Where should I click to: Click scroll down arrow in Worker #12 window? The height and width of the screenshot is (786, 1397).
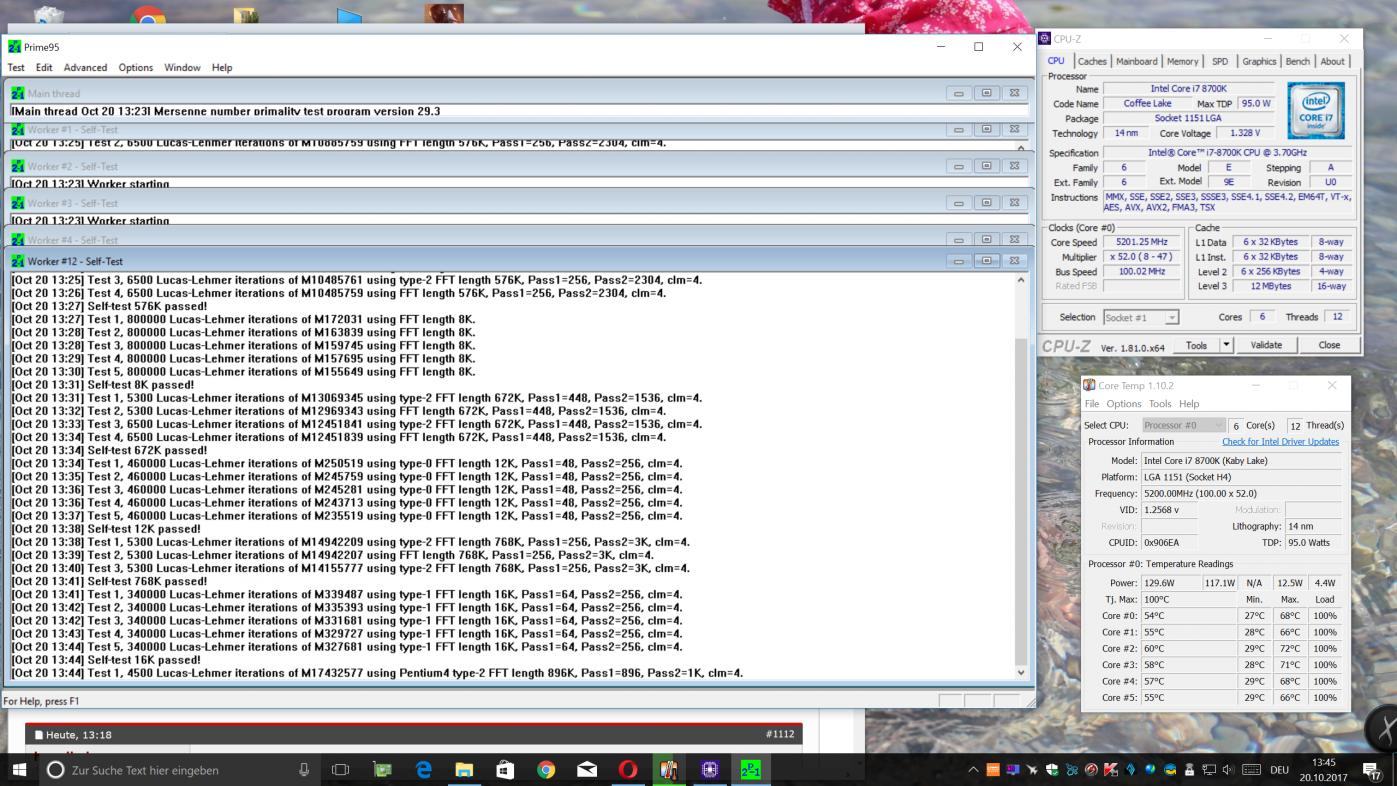(1021, 672)
